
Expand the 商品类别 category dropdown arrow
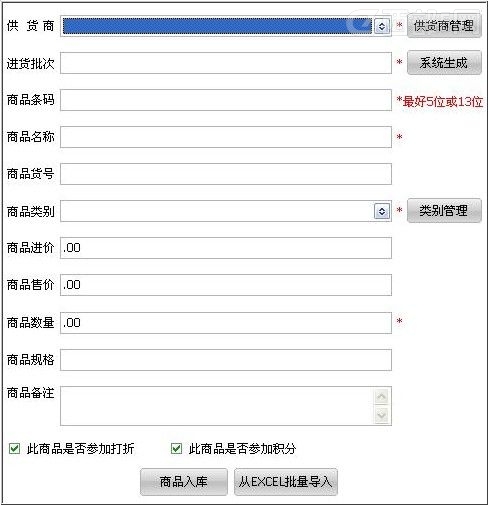click(382, 211)
